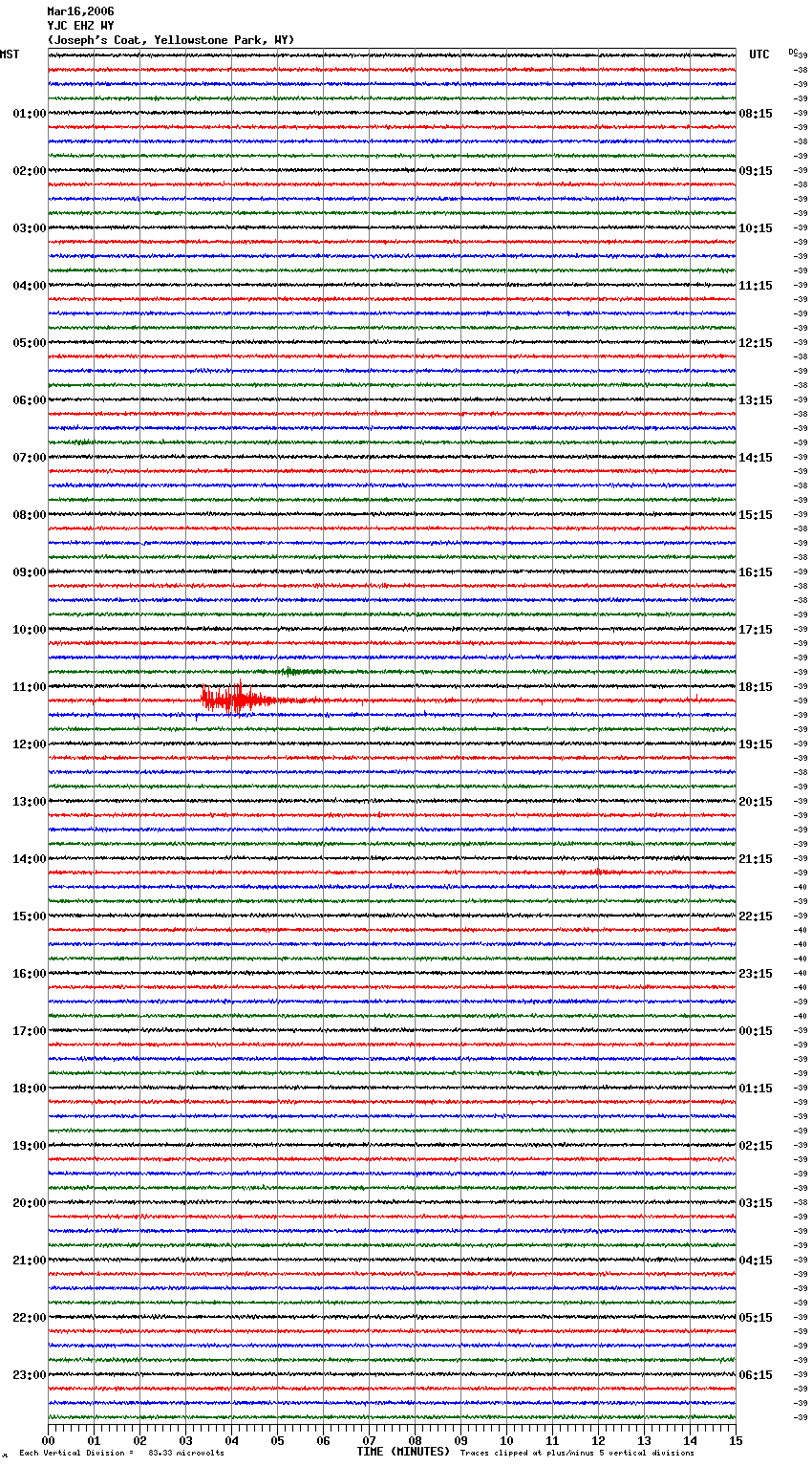Screen dimensions: 812x1466
Task: Click the 11:15 UTC time label
Action: 756,286
